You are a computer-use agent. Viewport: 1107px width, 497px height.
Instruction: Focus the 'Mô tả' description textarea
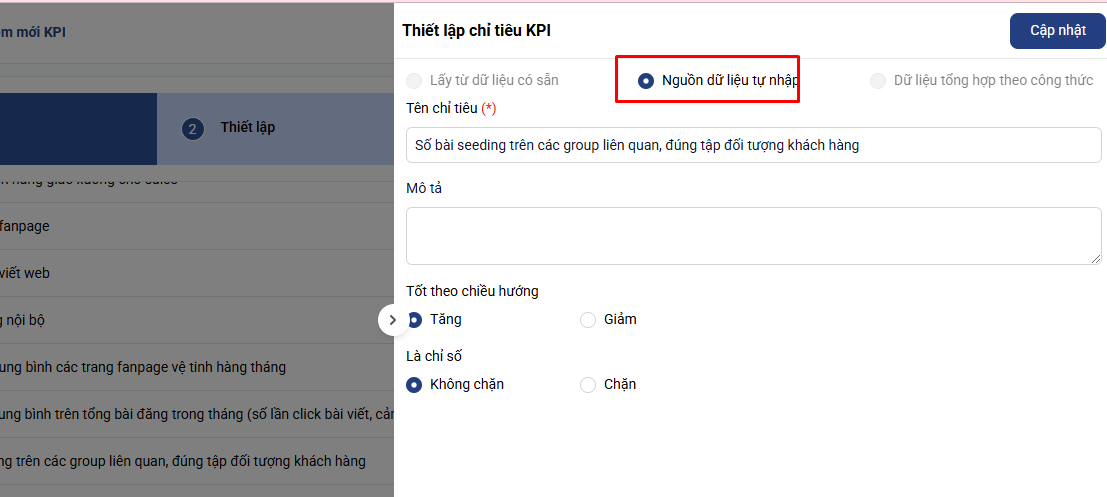tap(753, 236)
